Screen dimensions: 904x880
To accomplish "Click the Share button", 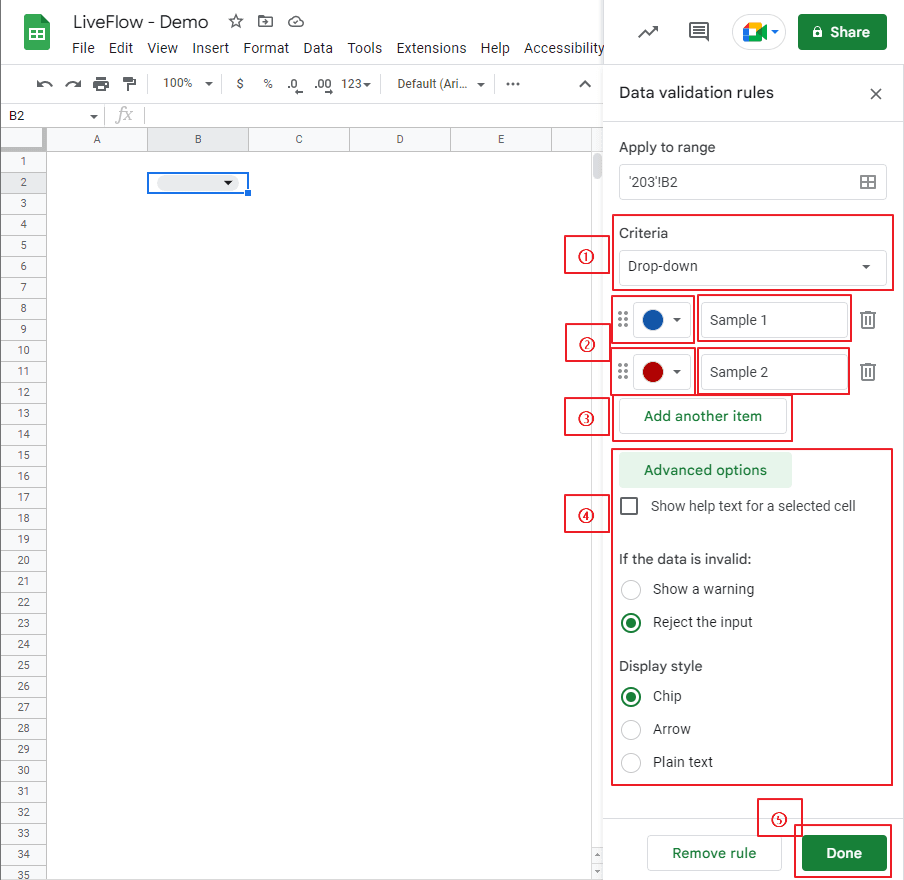I will (842, 32).
